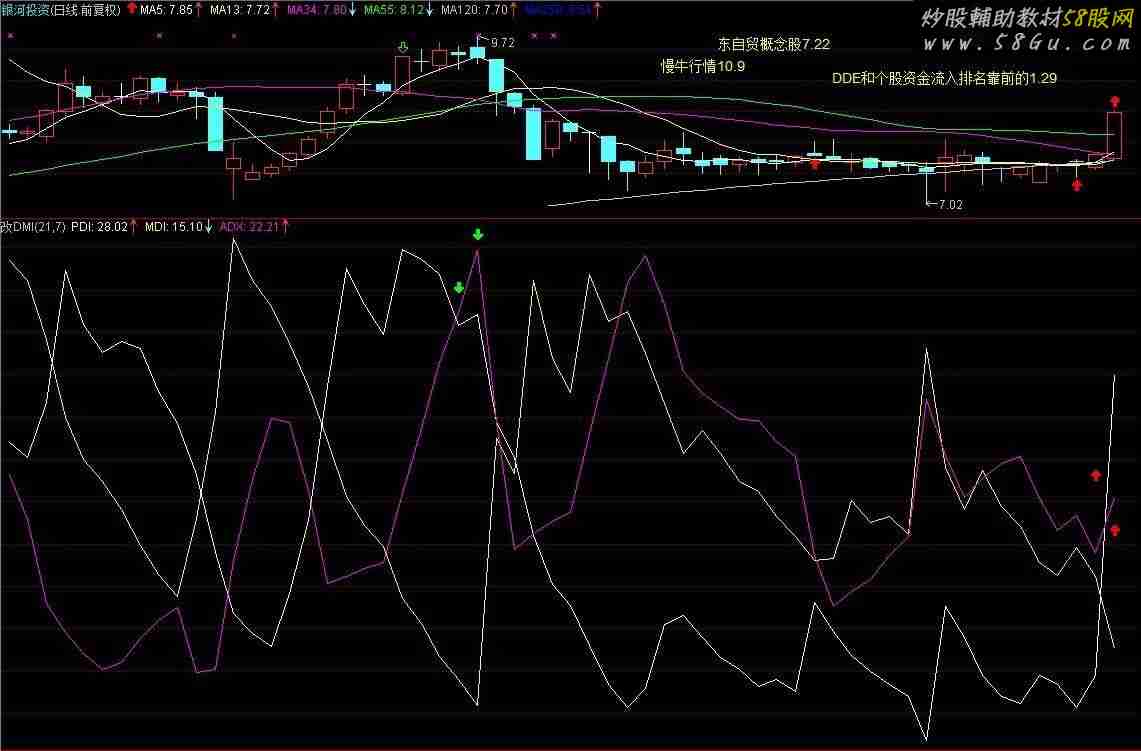Select the MDI: 15.10 indicator value
Image resolution: width=1141 pixels, height=751 pixels.
click(174, 227)
